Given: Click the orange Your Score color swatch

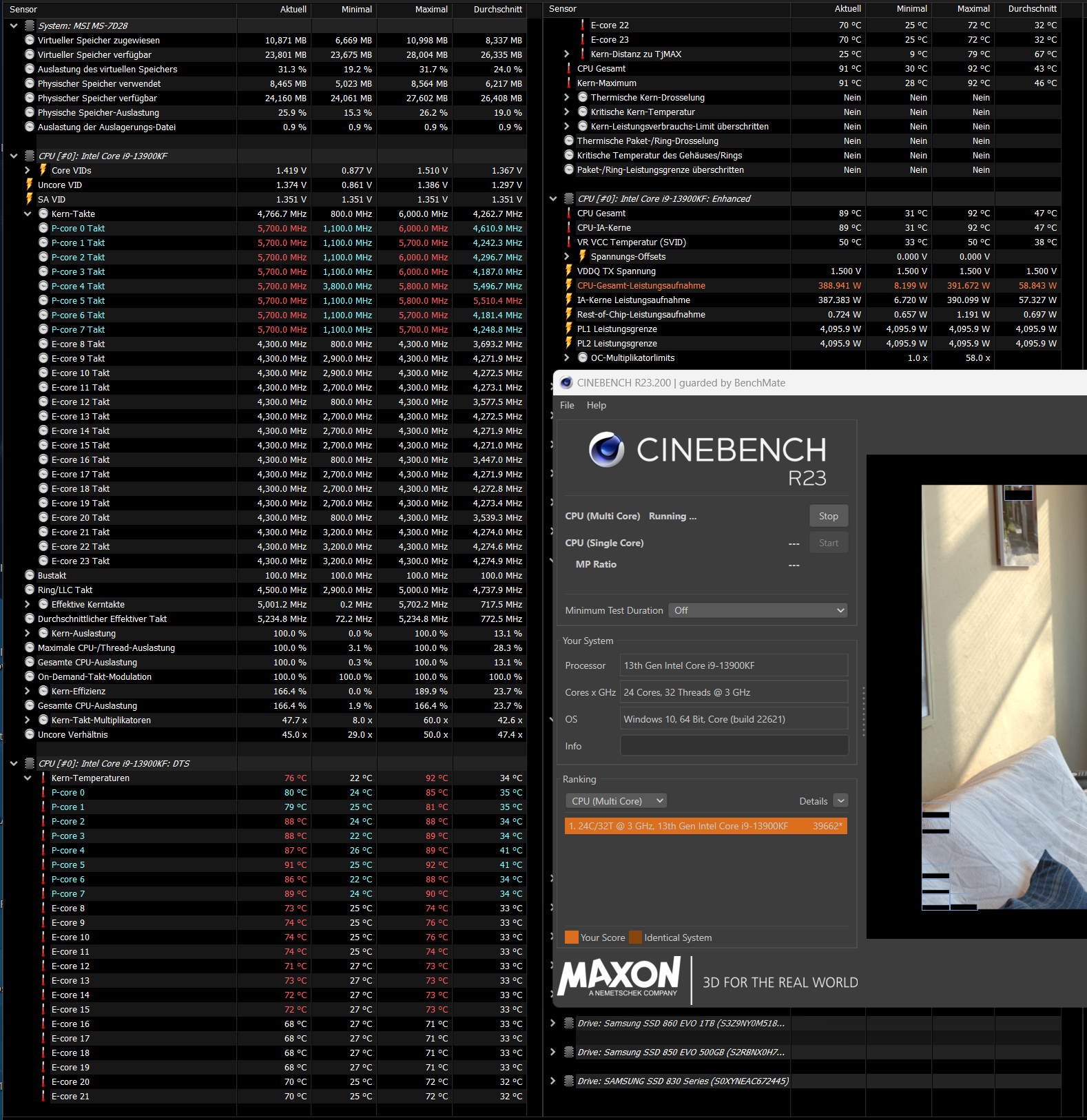Looking at the screenshot, I should [572, 937].
